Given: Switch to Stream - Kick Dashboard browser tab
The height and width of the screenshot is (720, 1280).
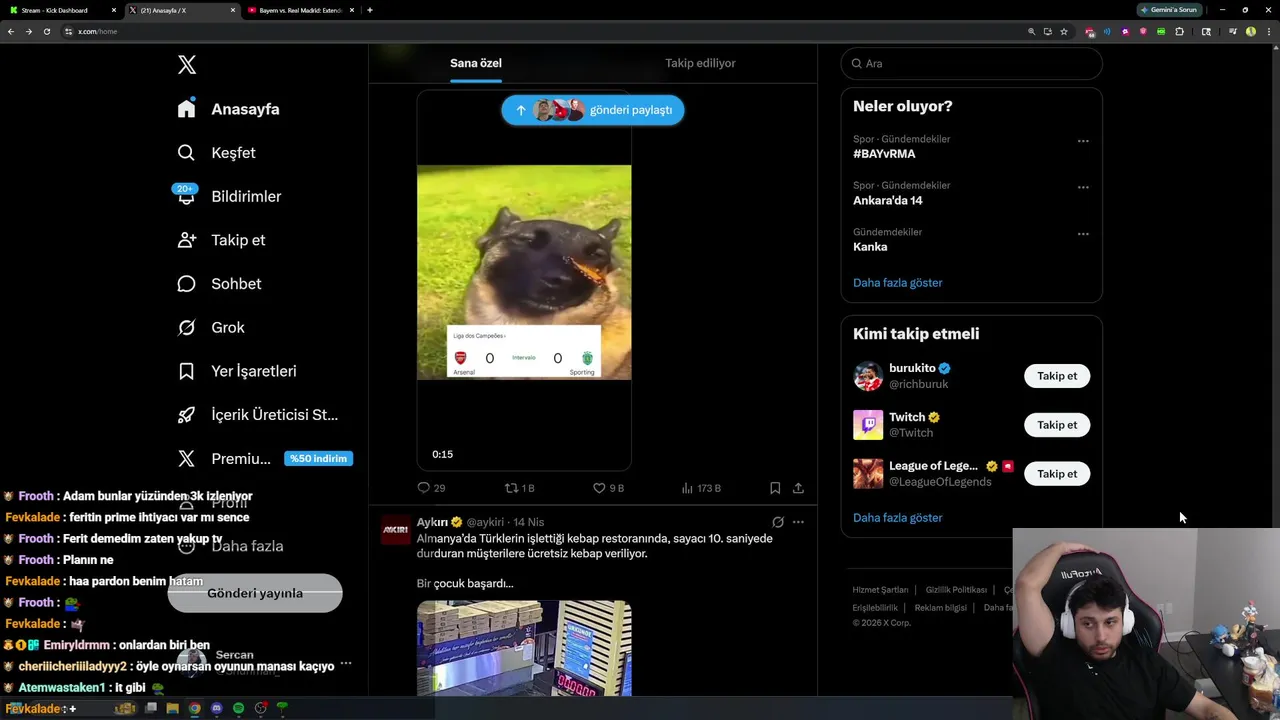Looking at the screenshot, I should pos(61,10).
